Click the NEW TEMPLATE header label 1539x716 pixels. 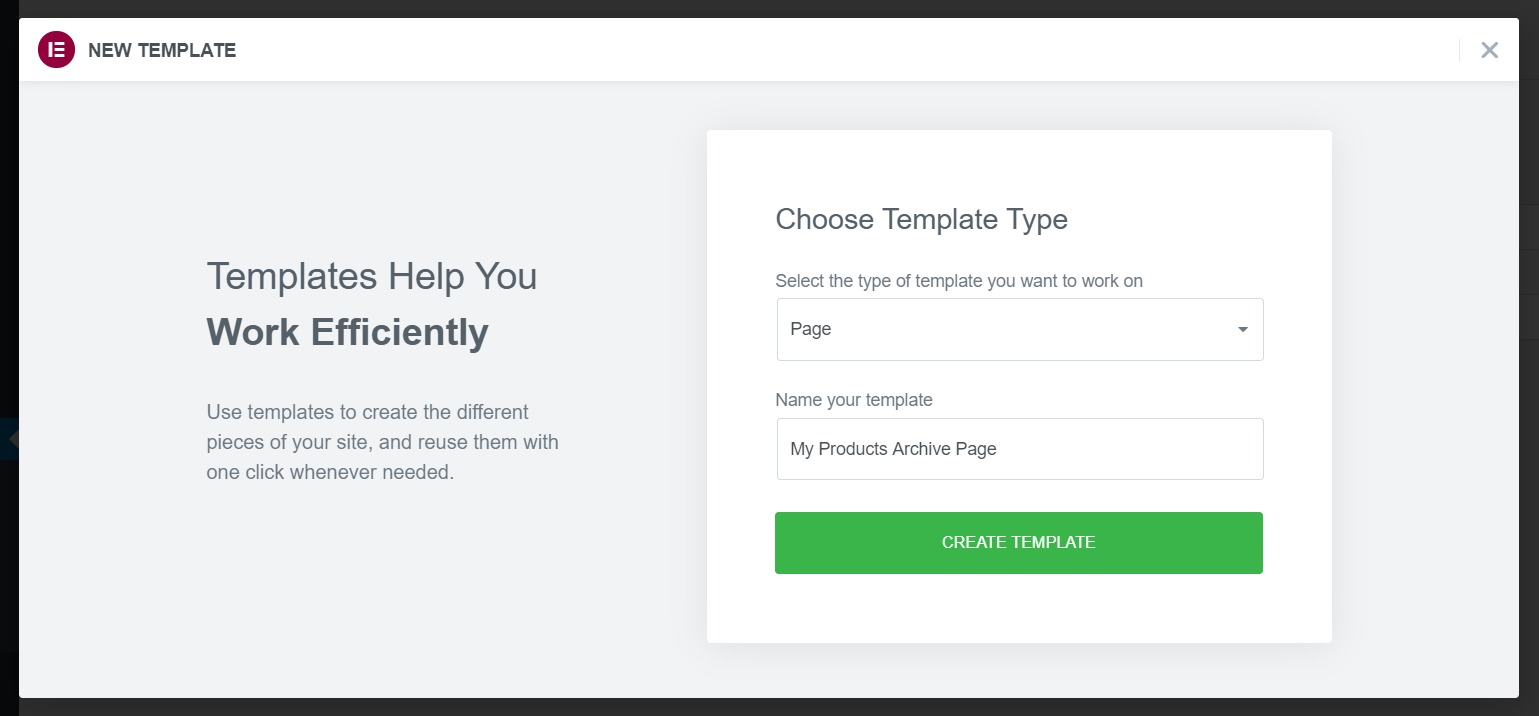pyautogui.click(x=162, y=49)
